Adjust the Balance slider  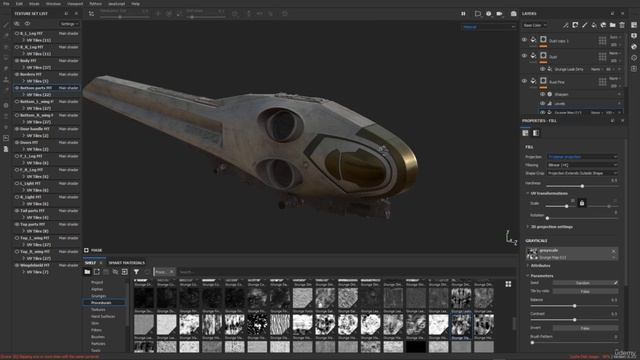click(574, 306)
